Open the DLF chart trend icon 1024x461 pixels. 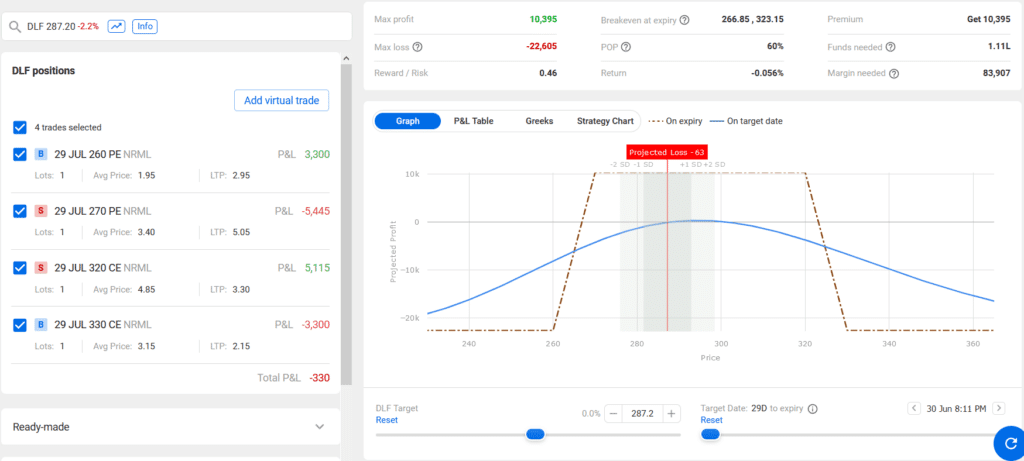[116, 27]
